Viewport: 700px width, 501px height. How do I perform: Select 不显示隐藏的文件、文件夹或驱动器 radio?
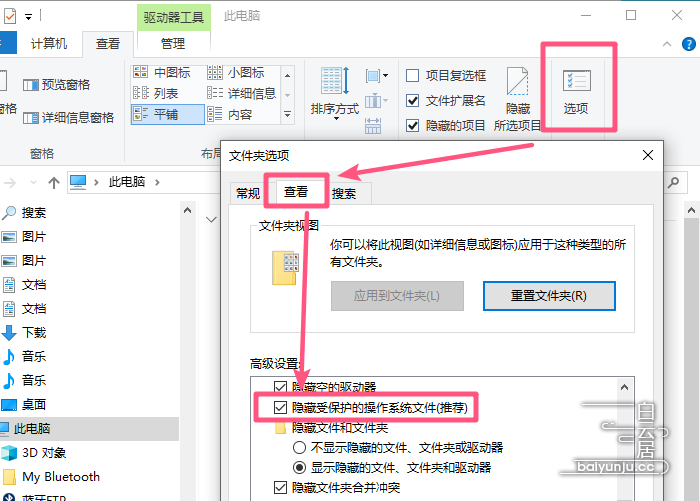pos(299,447)
